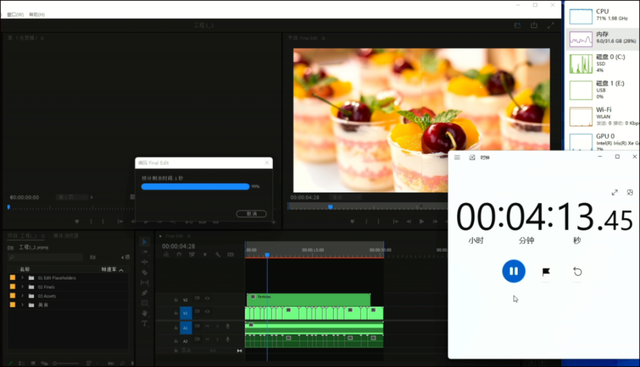The height and width of the screenshot is (367, 640).
Task: Go to in point in Program monitor
Action: click(395, 221)
